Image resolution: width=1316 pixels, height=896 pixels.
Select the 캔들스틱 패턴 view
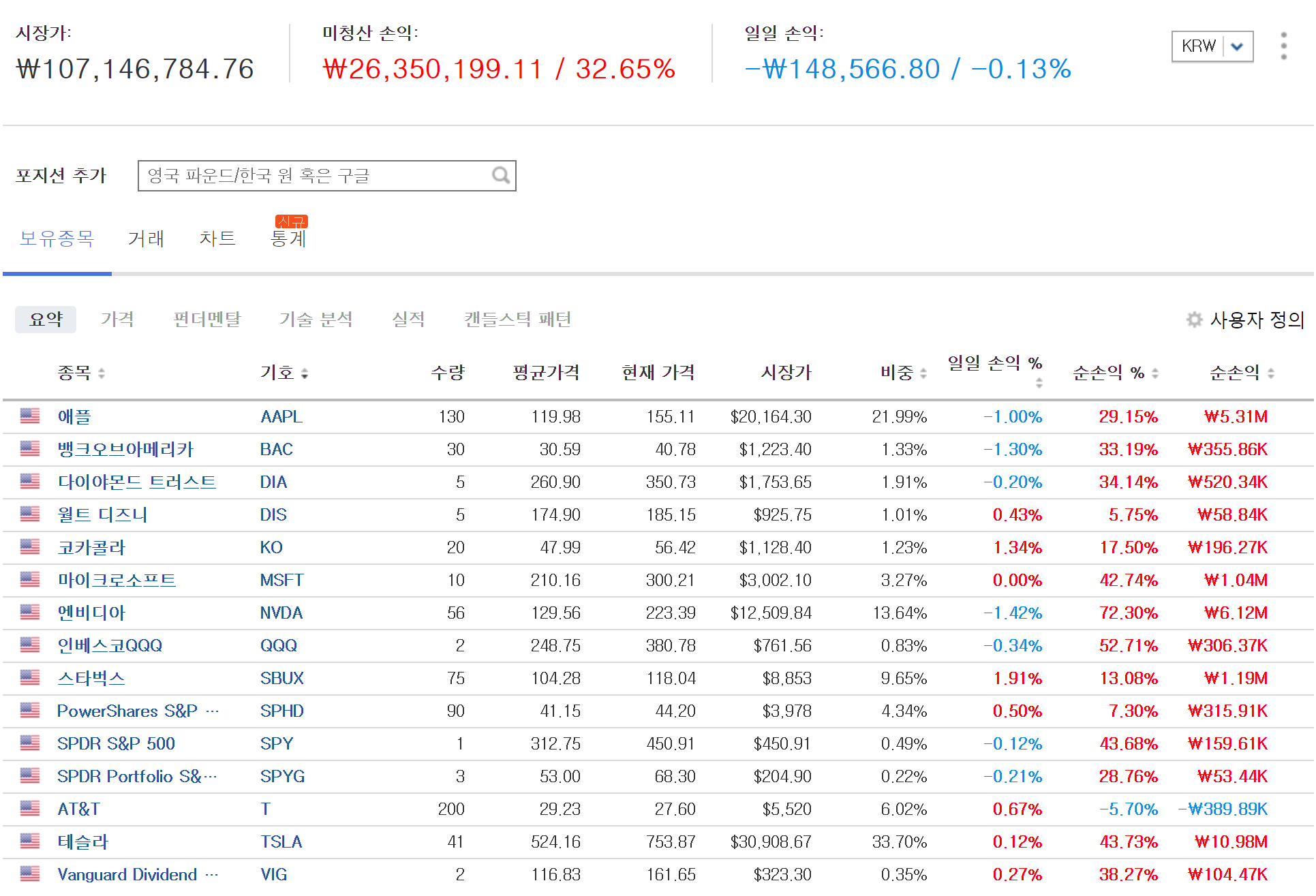[x=518, y=320]
